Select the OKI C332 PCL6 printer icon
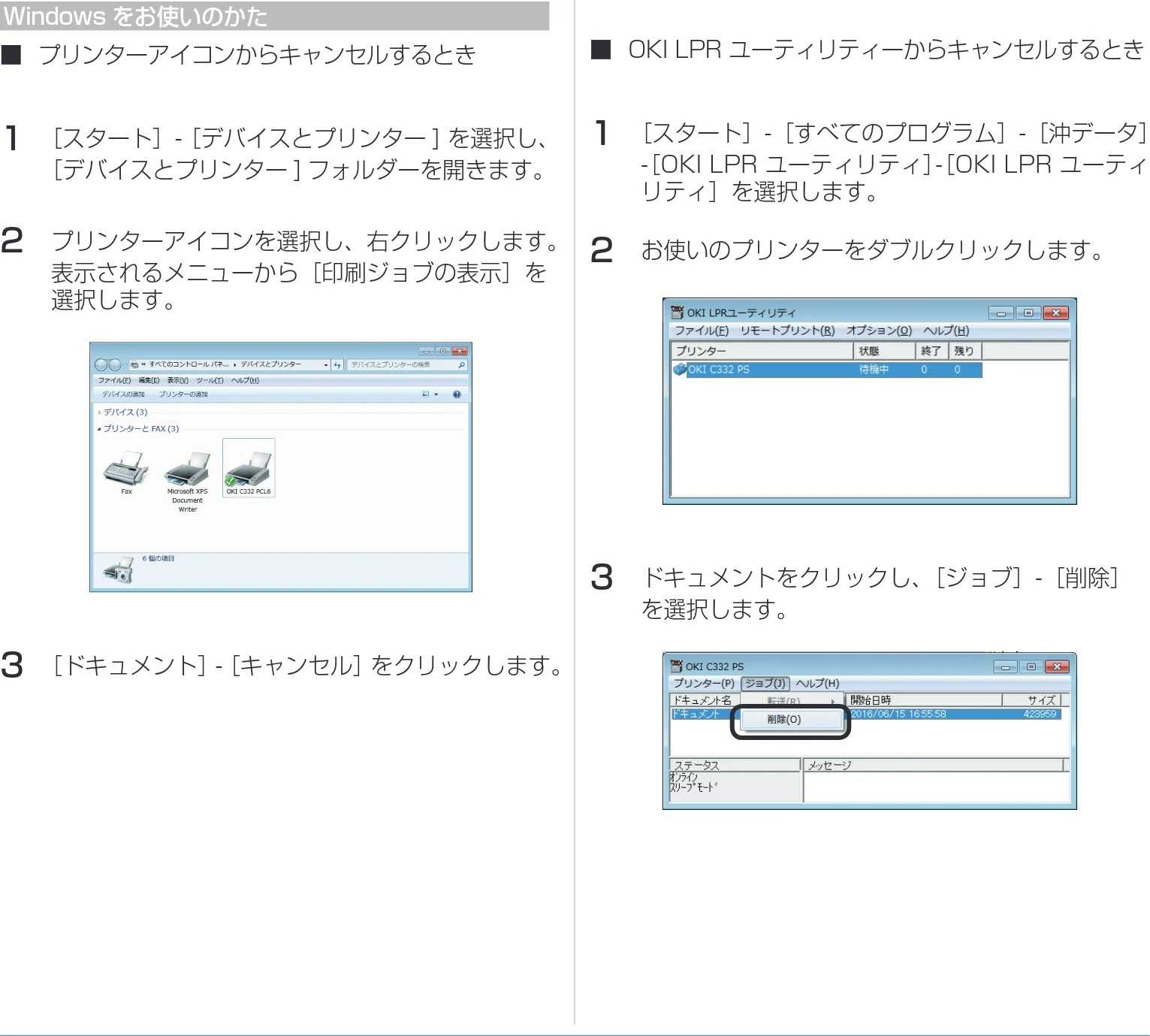 pos(249,468)
